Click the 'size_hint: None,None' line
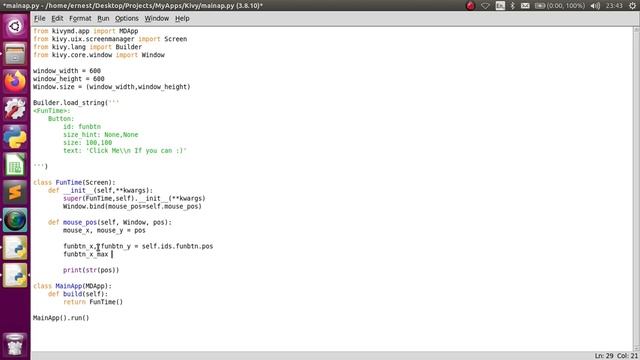Image resolution: width=640 pixels, height=360 pixels. click(100, 135)
